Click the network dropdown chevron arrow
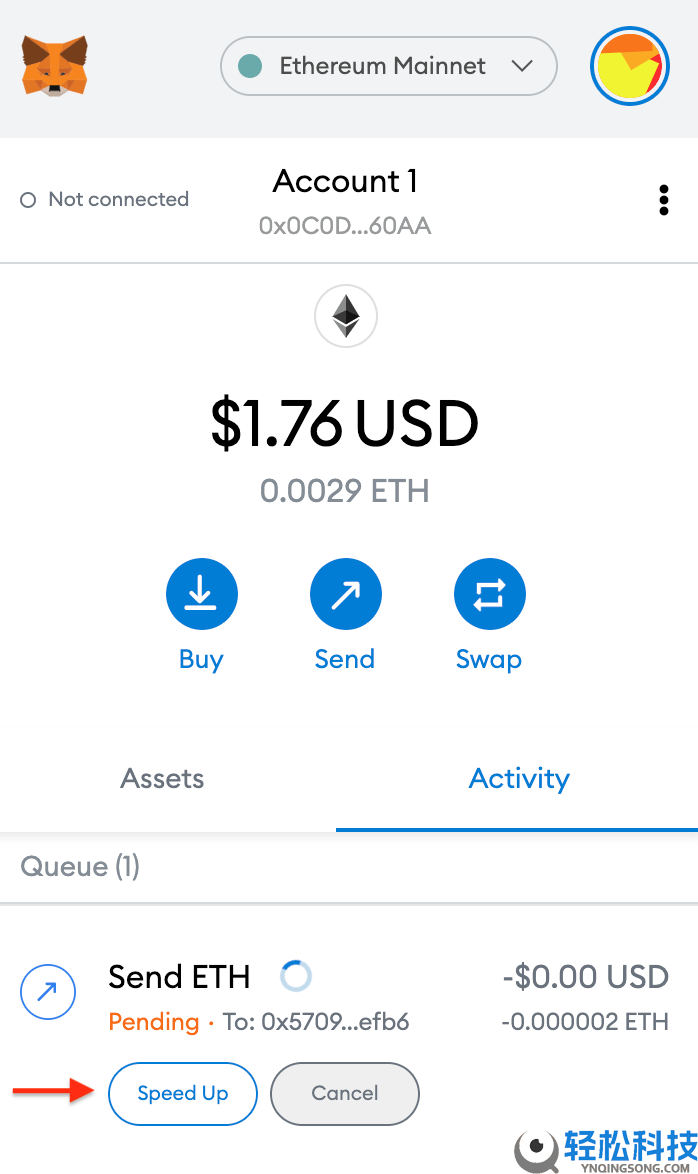This screenshot has height=1174, width=698. click(x=521, y=67)
